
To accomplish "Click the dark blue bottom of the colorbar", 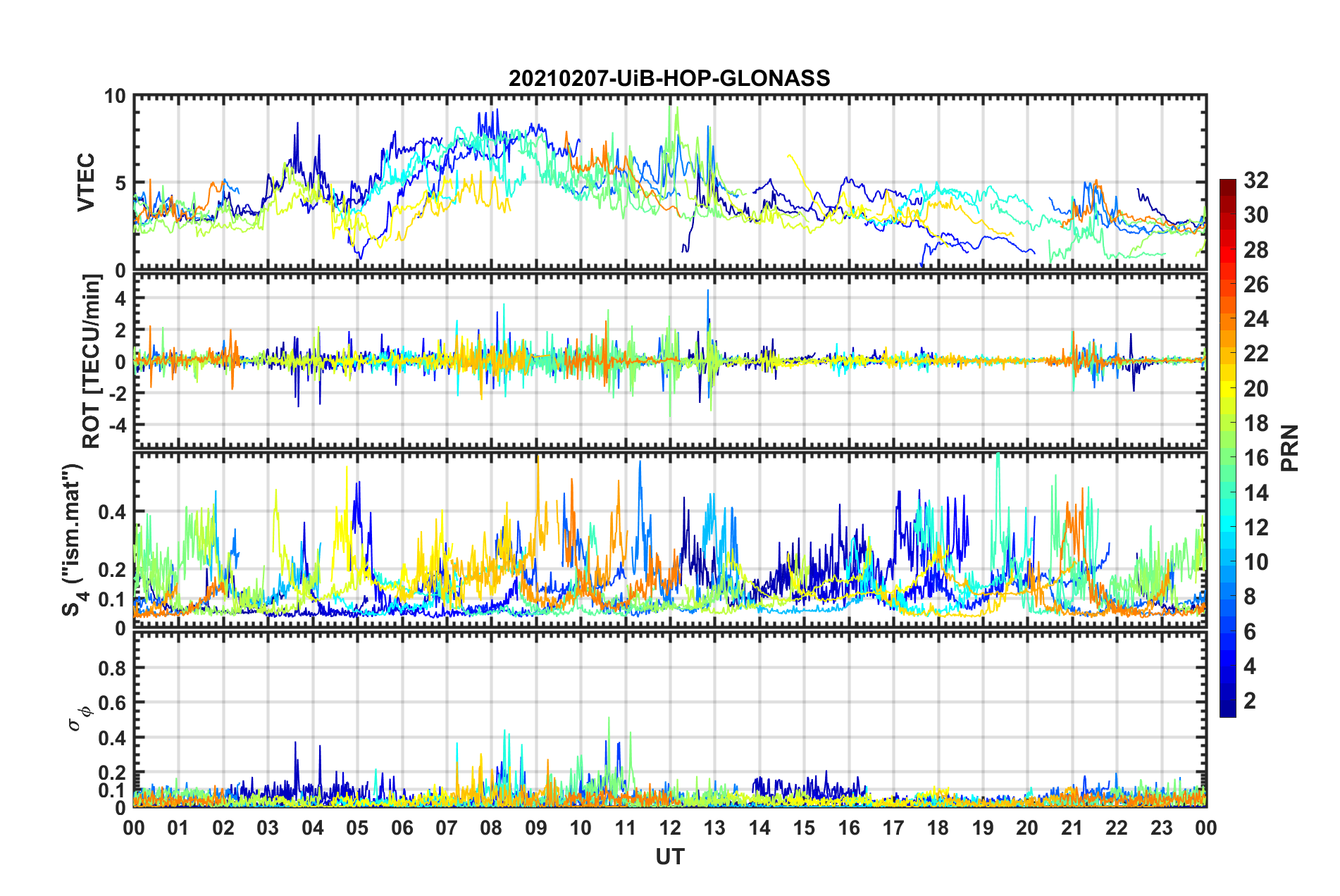I will tap(1227, 711).
